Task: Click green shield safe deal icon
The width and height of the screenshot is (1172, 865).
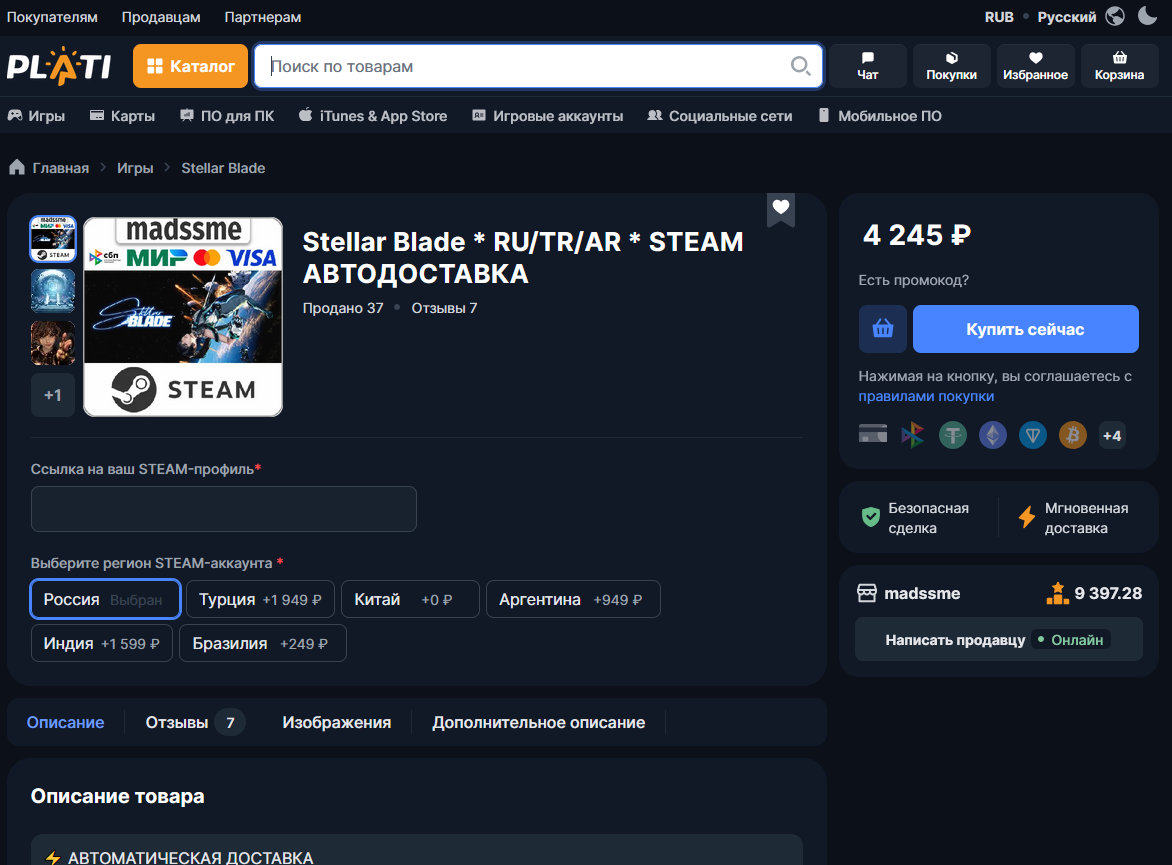Action: [x=871, y=517]
